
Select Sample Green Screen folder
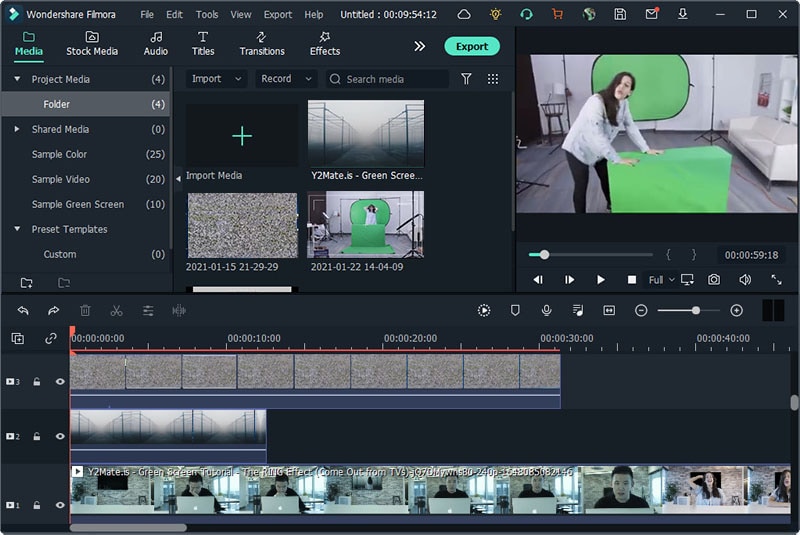click(78, 204)
